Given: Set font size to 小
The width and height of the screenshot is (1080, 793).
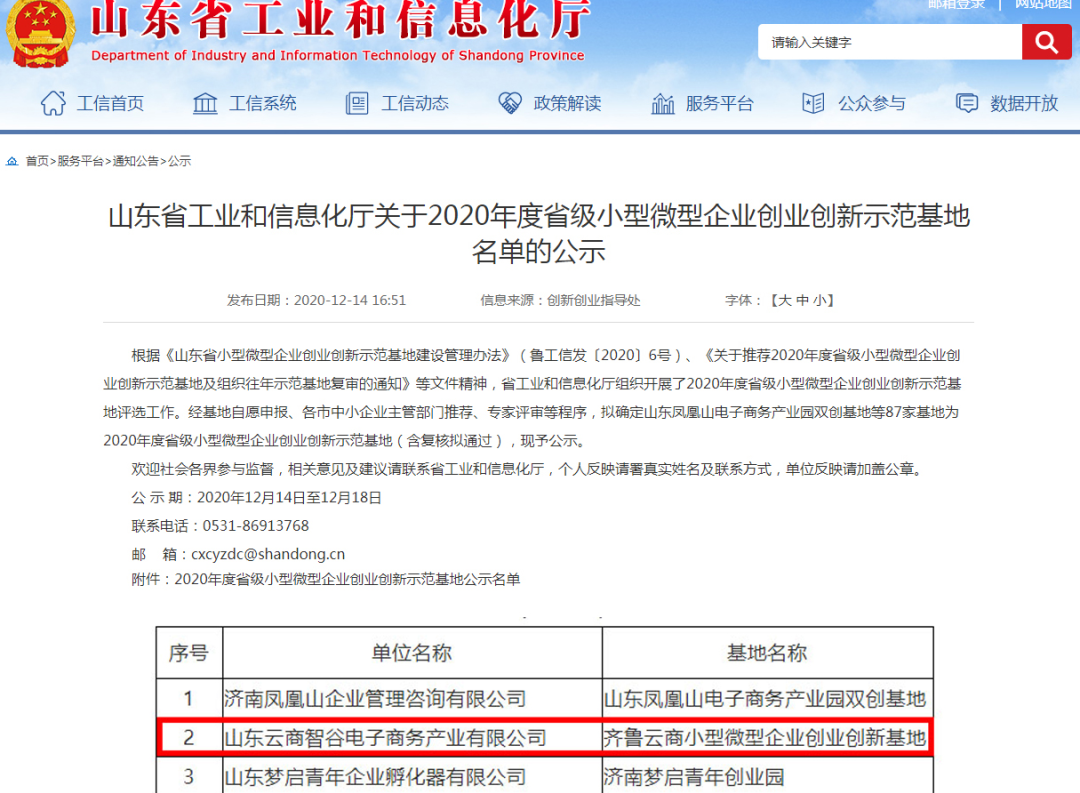Looking at the screenshot, I should [x=819, y=300].
